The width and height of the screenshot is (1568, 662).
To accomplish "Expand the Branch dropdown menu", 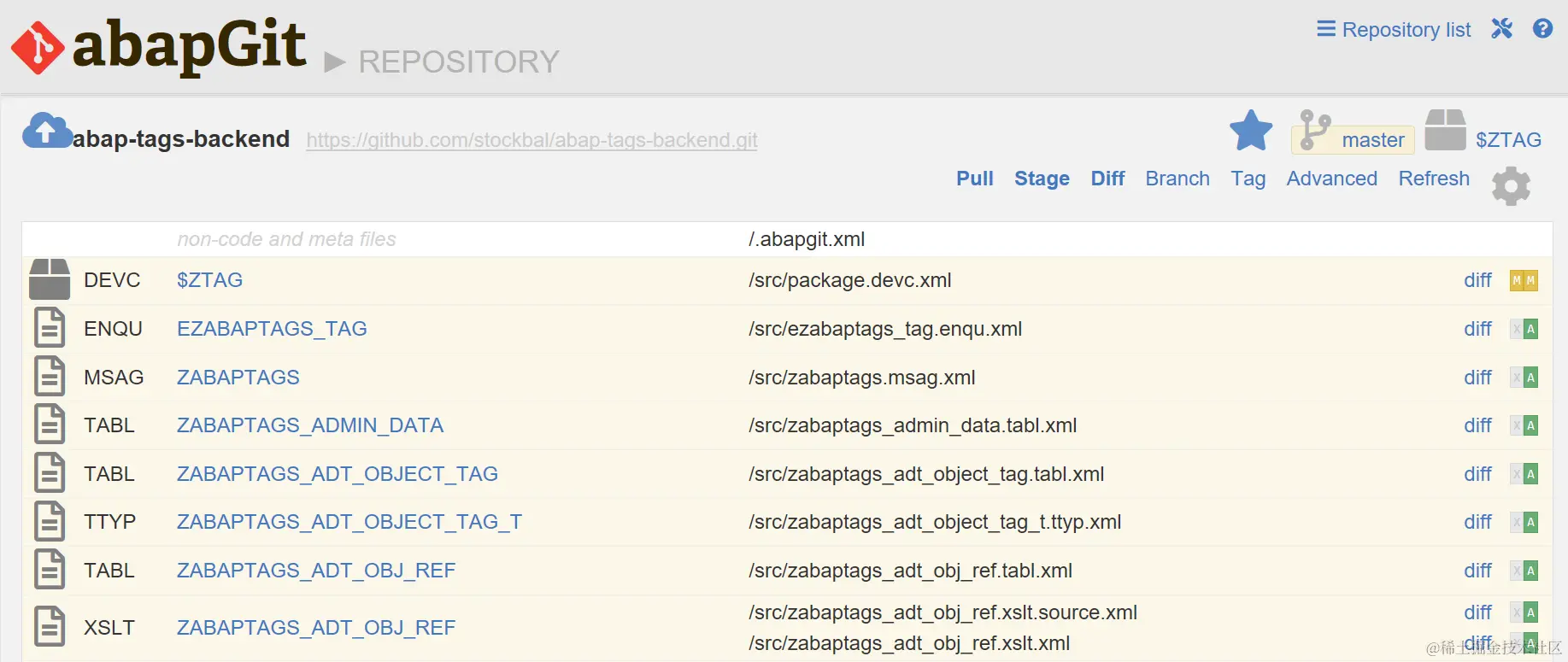I will click(1177, 179).
